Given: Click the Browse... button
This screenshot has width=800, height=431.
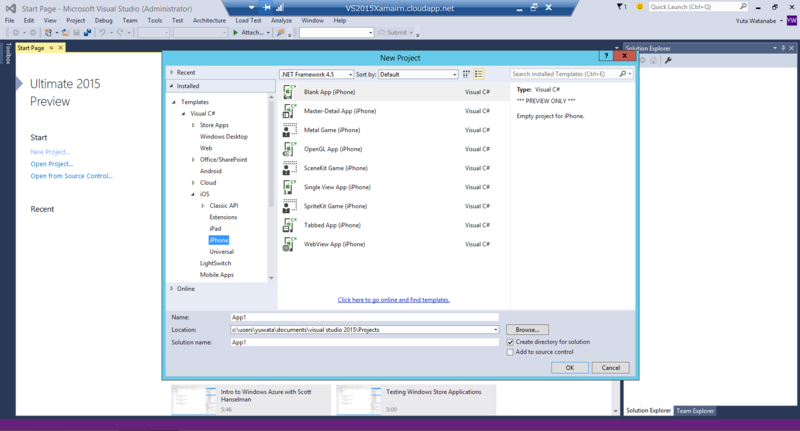Looking at the screenshot, I should tap(527, 330).
